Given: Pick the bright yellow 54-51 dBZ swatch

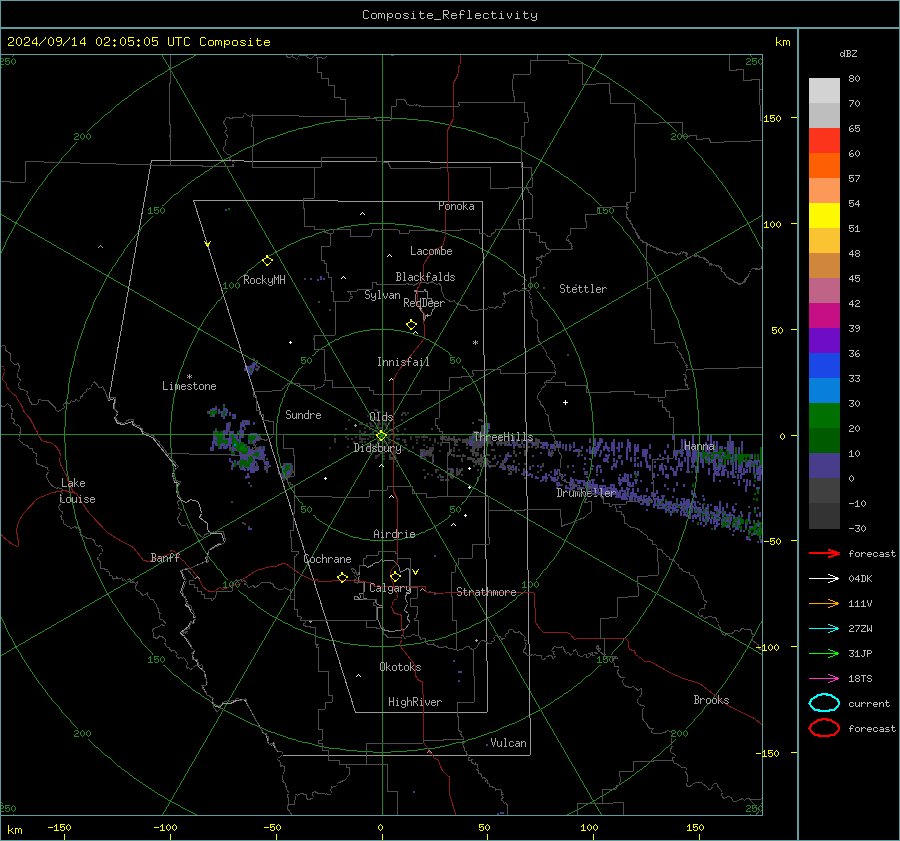Looking at the screenshot, I should pos(824,216).
